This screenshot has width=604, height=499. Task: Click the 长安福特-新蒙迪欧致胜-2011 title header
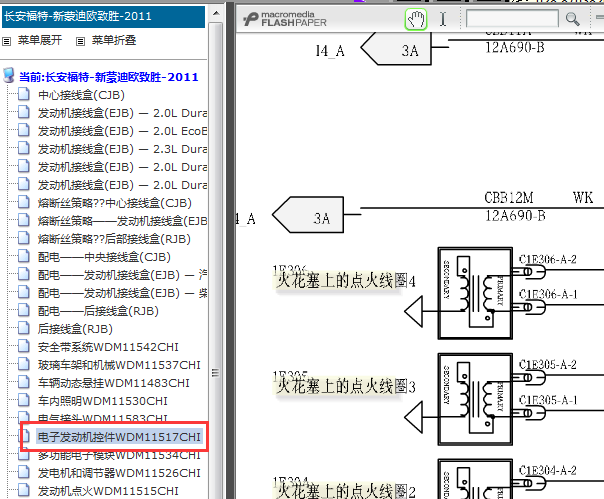coord(103,17)
